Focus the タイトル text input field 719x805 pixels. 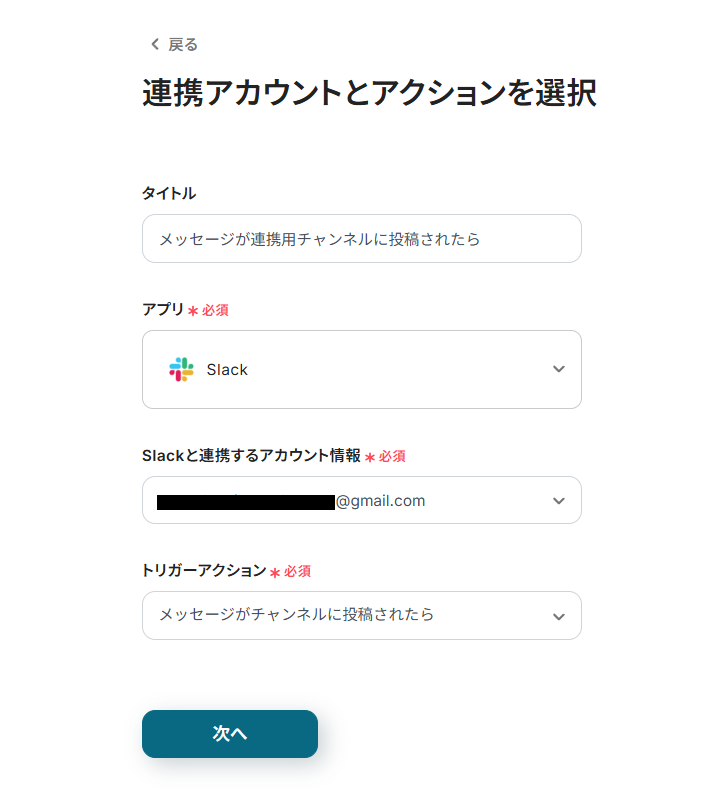click(361, 239)
